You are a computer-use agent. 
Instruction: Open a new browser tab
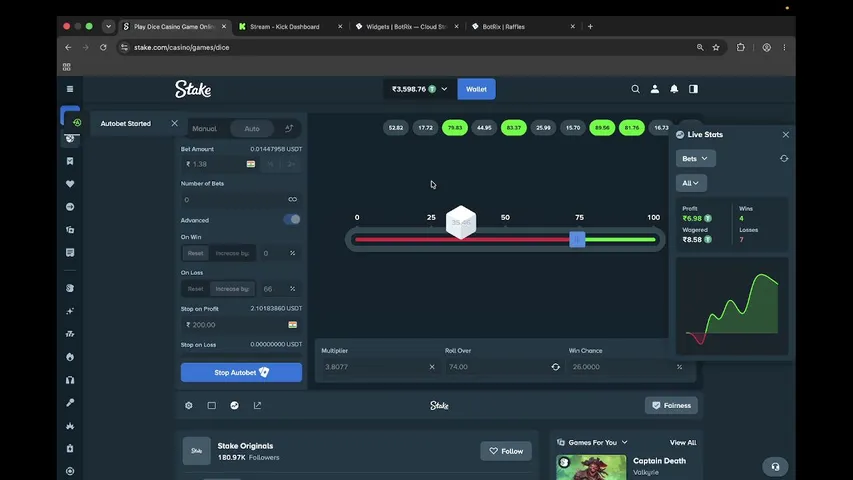590,26
